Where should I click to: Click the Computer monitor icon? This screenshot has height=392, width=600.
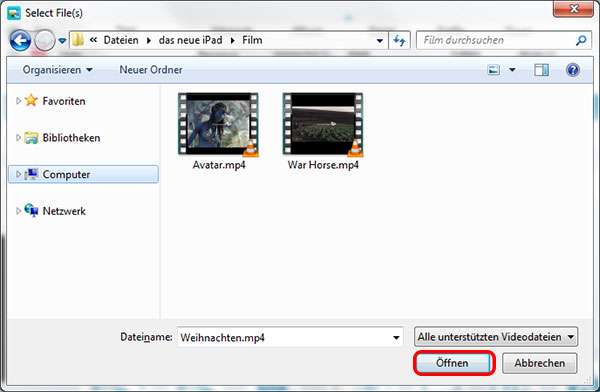tap(31, 174)
